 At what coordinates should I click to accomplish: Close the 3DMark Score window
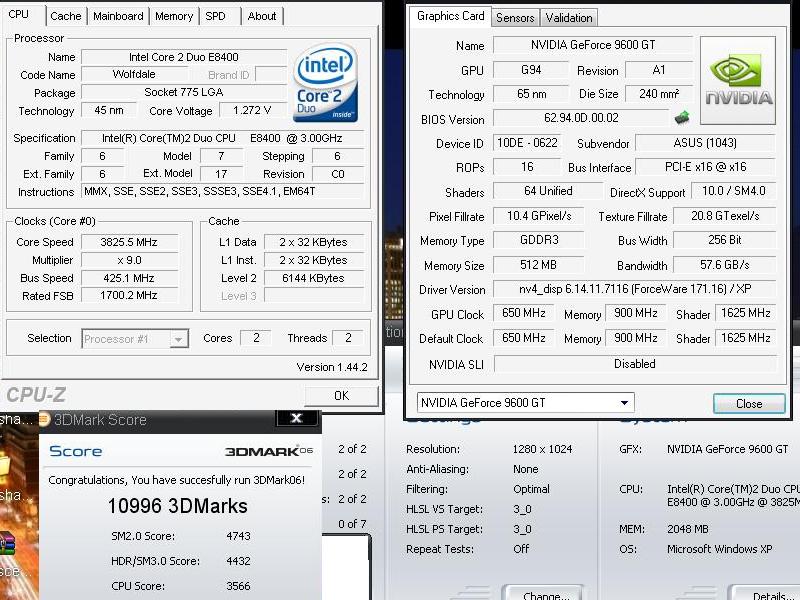click(296, 419)
